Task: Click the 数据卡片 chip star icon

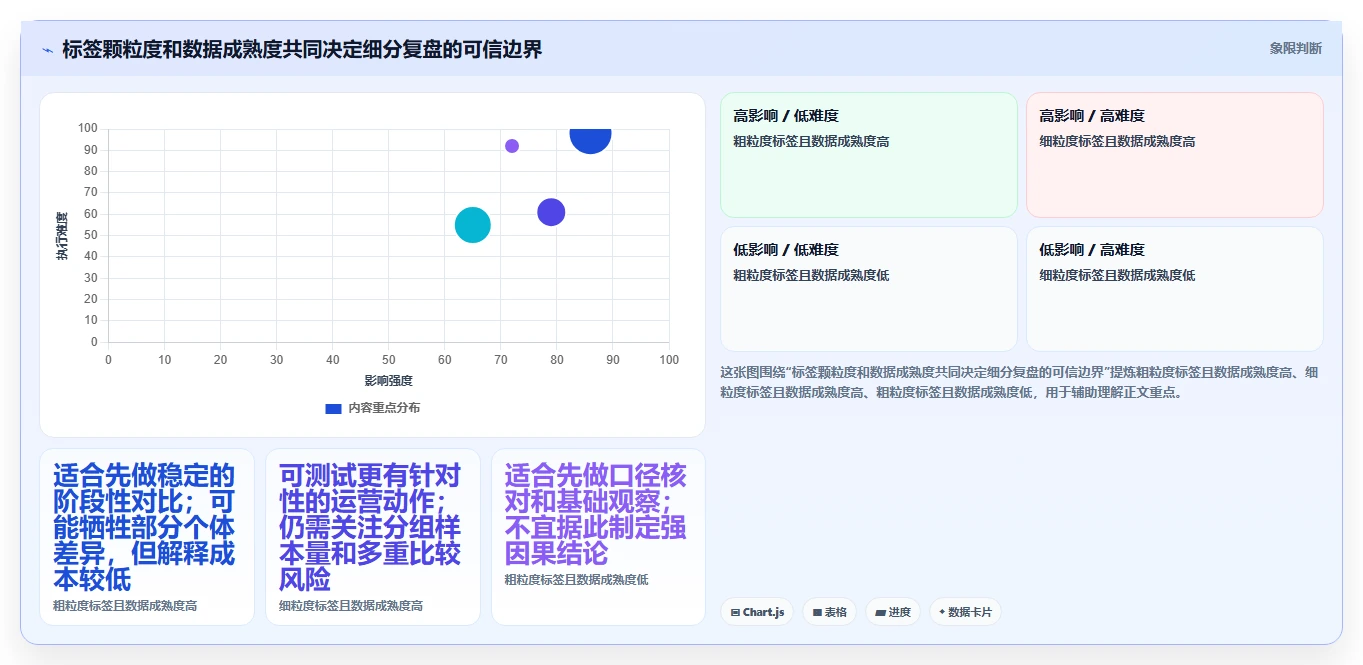Action: (x=942, y=612)
